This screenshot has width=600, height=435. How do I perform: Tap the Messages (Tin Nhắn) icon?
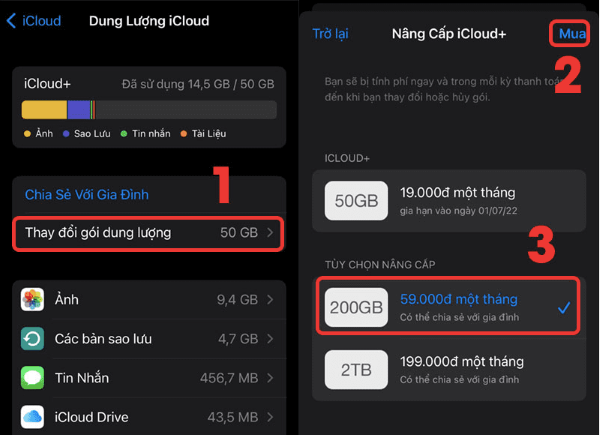(33, 378)
